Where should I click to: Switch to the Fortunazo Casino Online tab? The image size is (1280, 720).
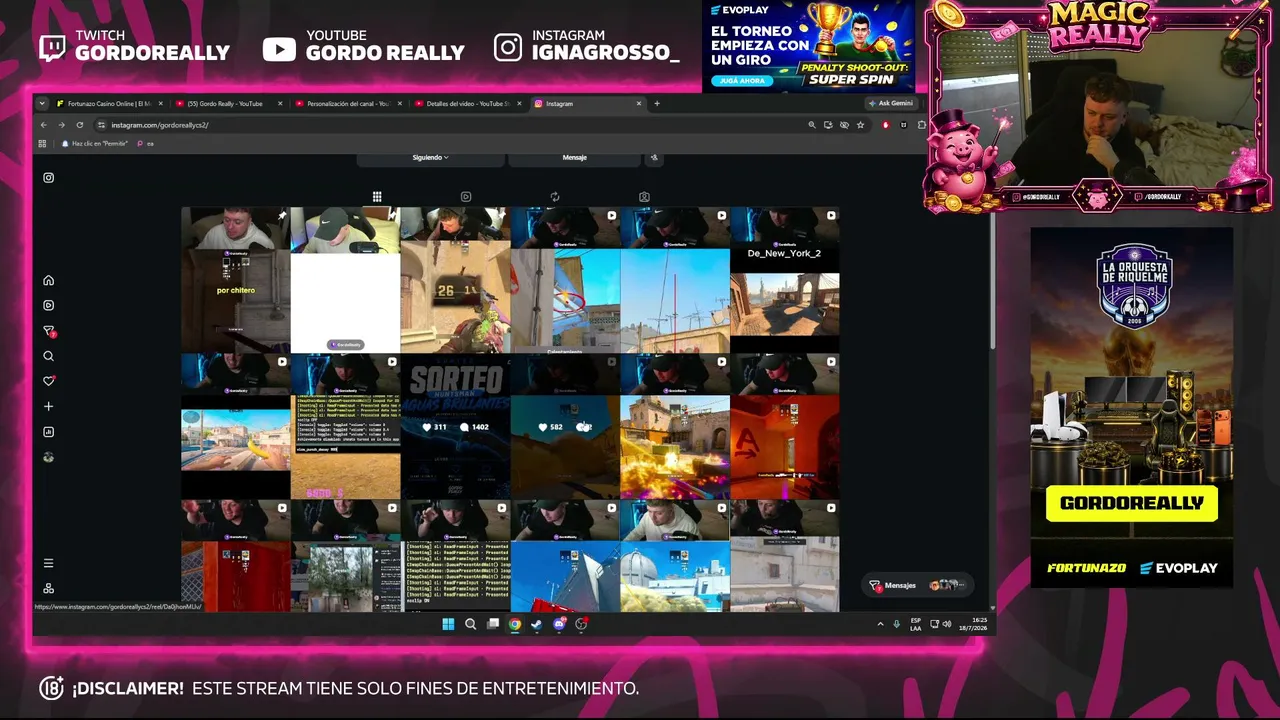point(109,103)
